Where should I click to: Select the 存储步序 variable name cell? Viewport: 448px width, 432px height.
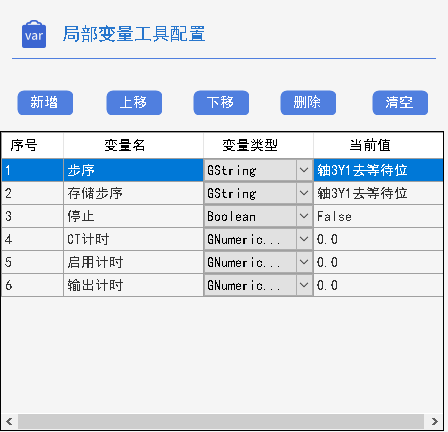[133, 193]
